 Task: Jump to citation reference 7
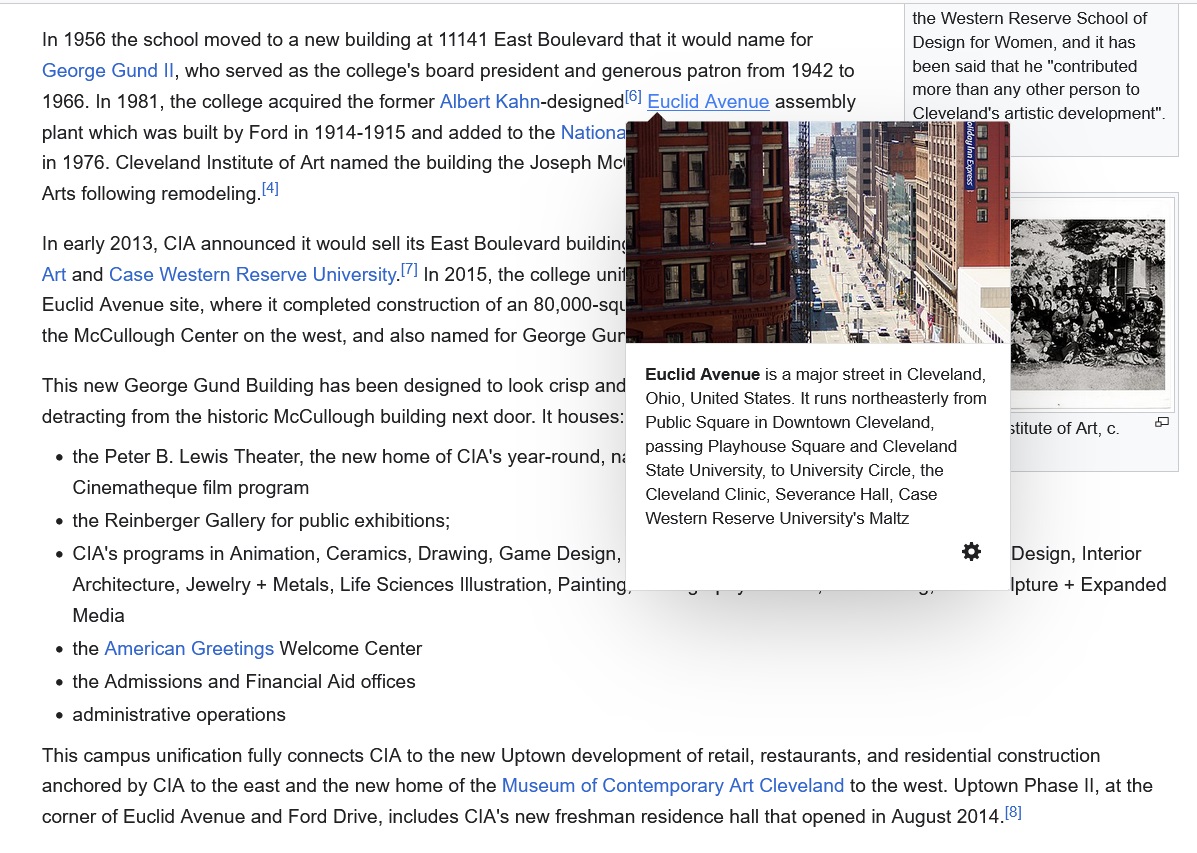[x=409, y=269]
